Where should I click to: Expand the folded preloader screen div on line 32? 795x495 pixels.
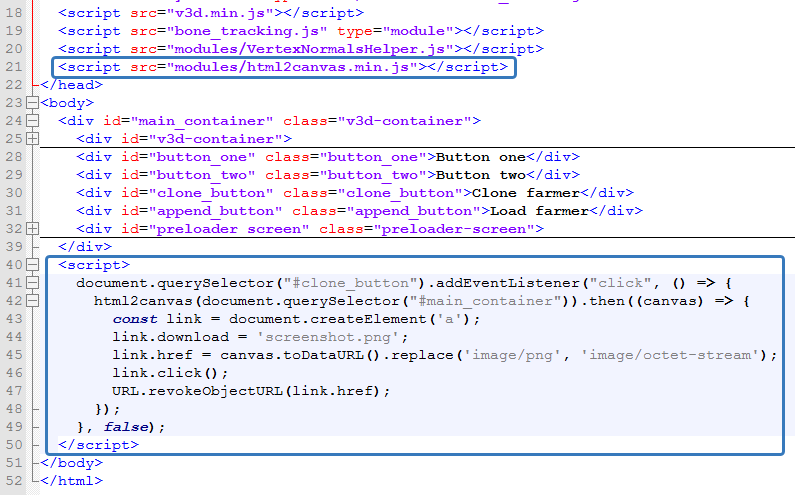click(32, 229)
